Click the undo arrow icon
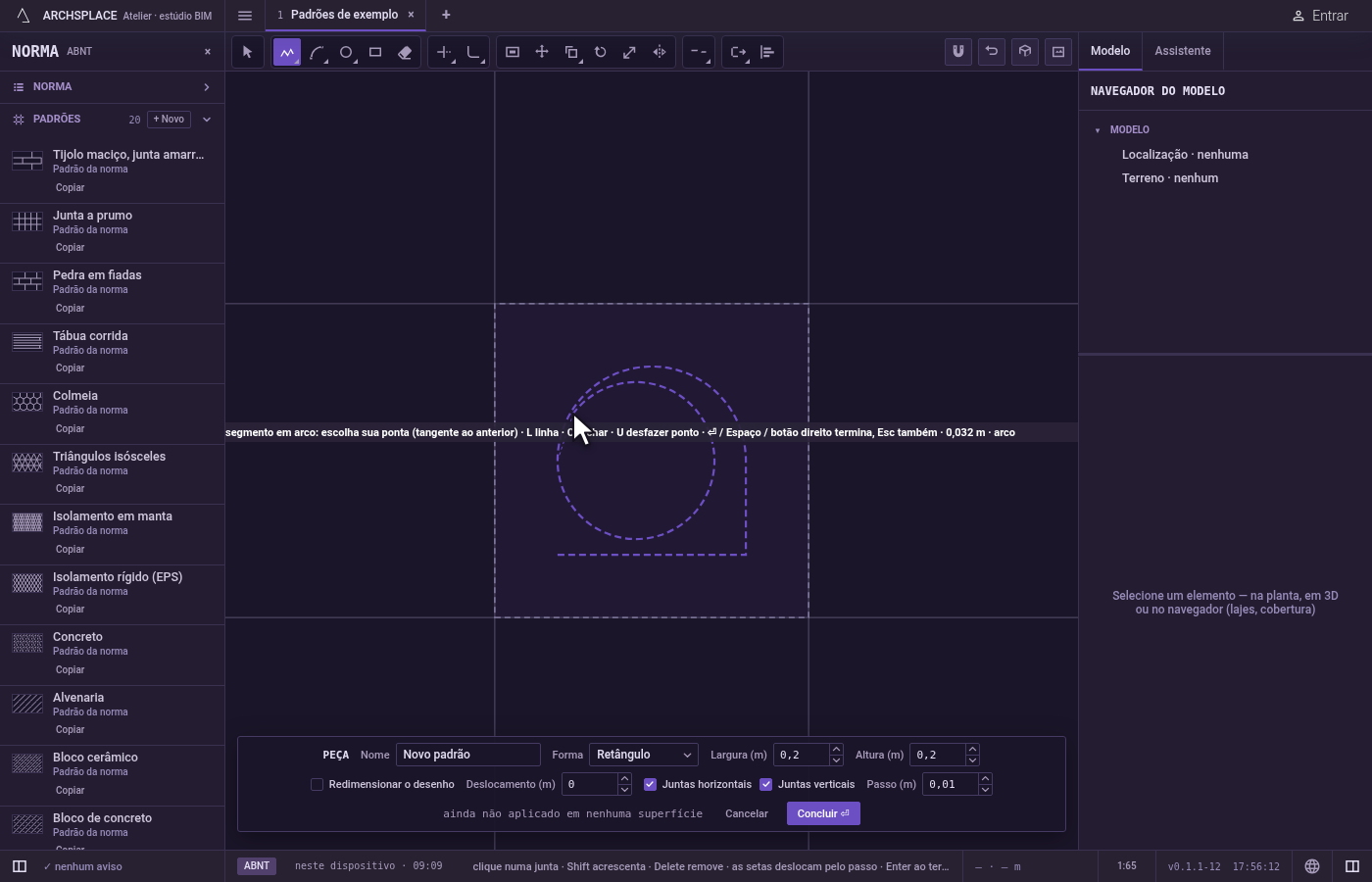The image size is (1372, 882). tap(992, 52)
